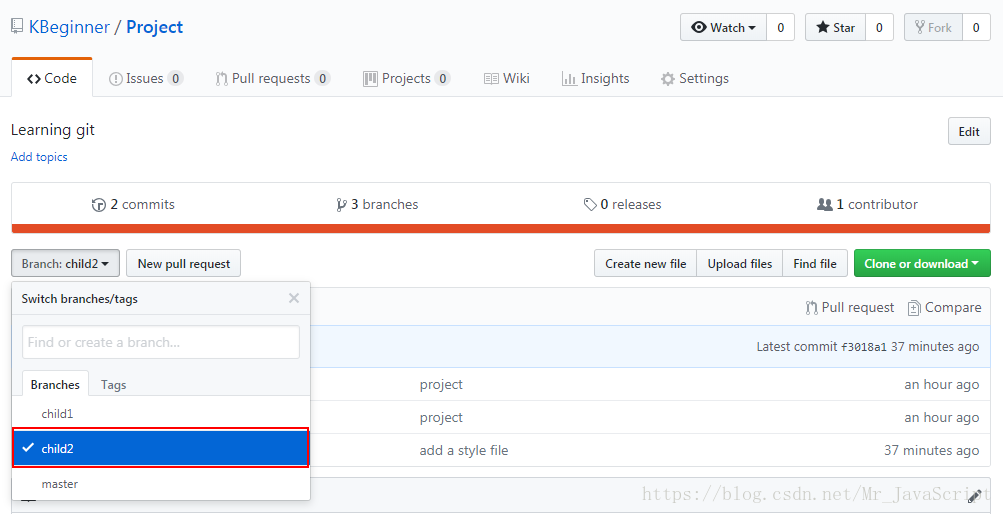Star the repository
Viewport: 1003px width, 514px height.
point(835,27)
